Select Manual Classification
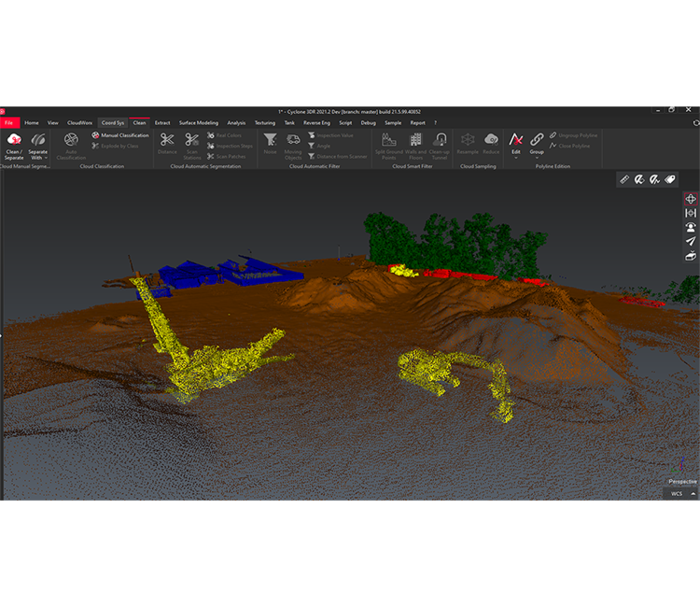 (x=121, y=135)
